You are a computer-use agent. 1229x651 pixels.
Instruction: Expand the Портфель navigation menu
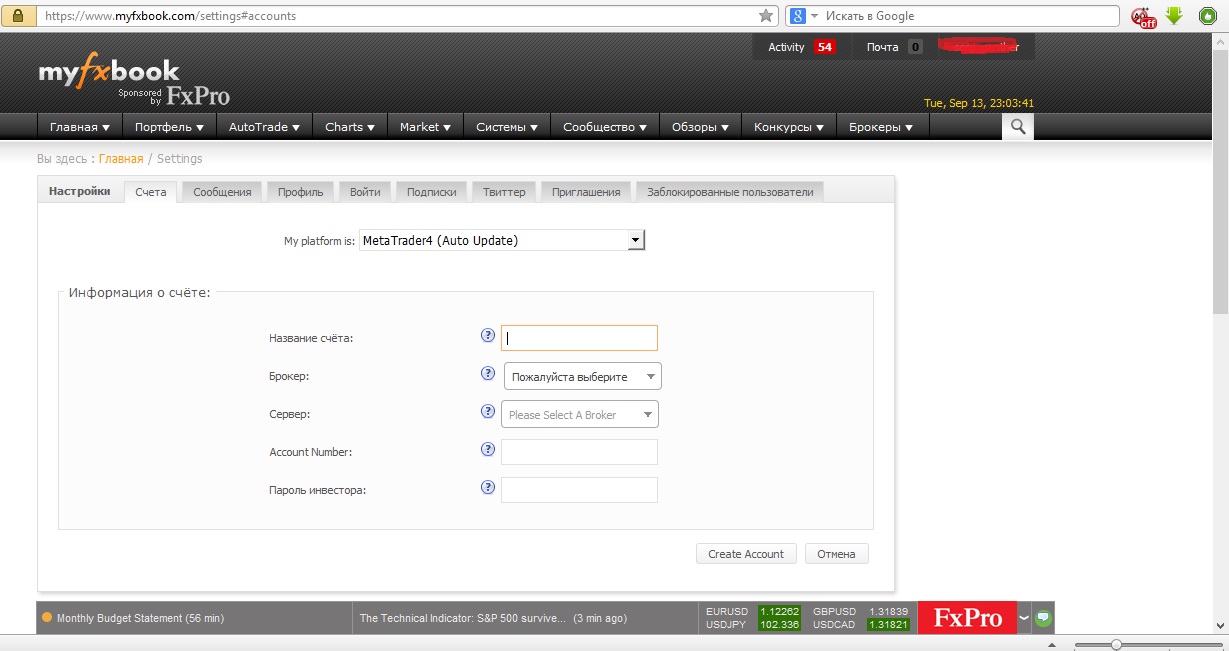click(169, 127)
